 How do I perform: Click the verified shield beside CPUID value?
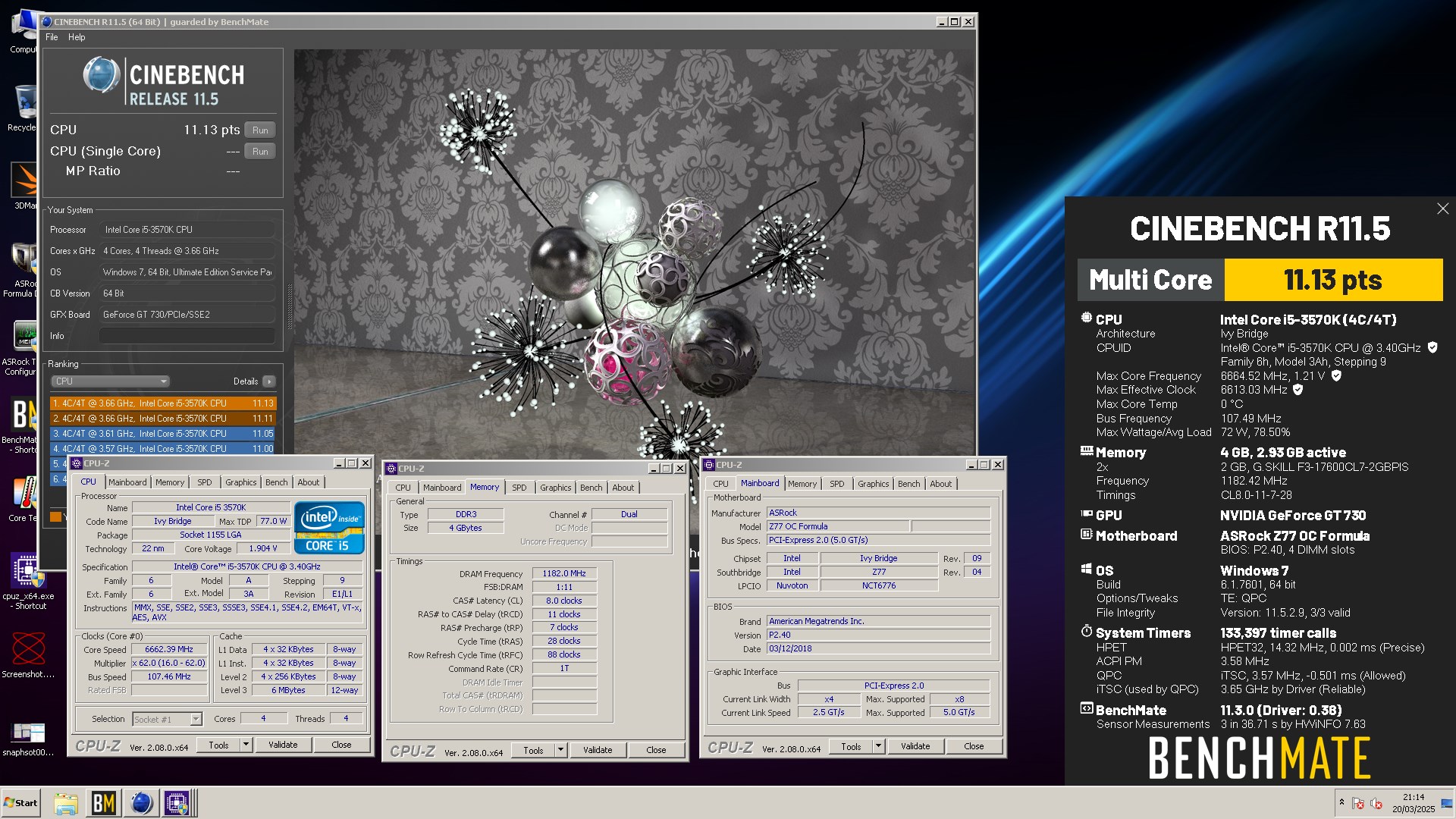1432,347
